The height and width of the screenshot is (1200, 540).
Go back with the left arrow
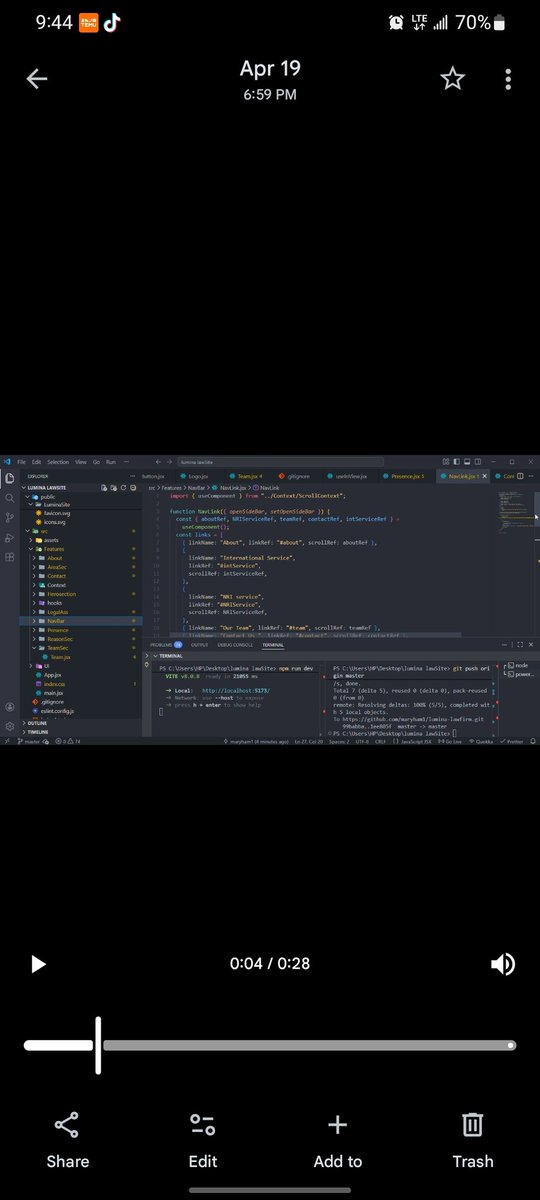(x=37, y=79)
